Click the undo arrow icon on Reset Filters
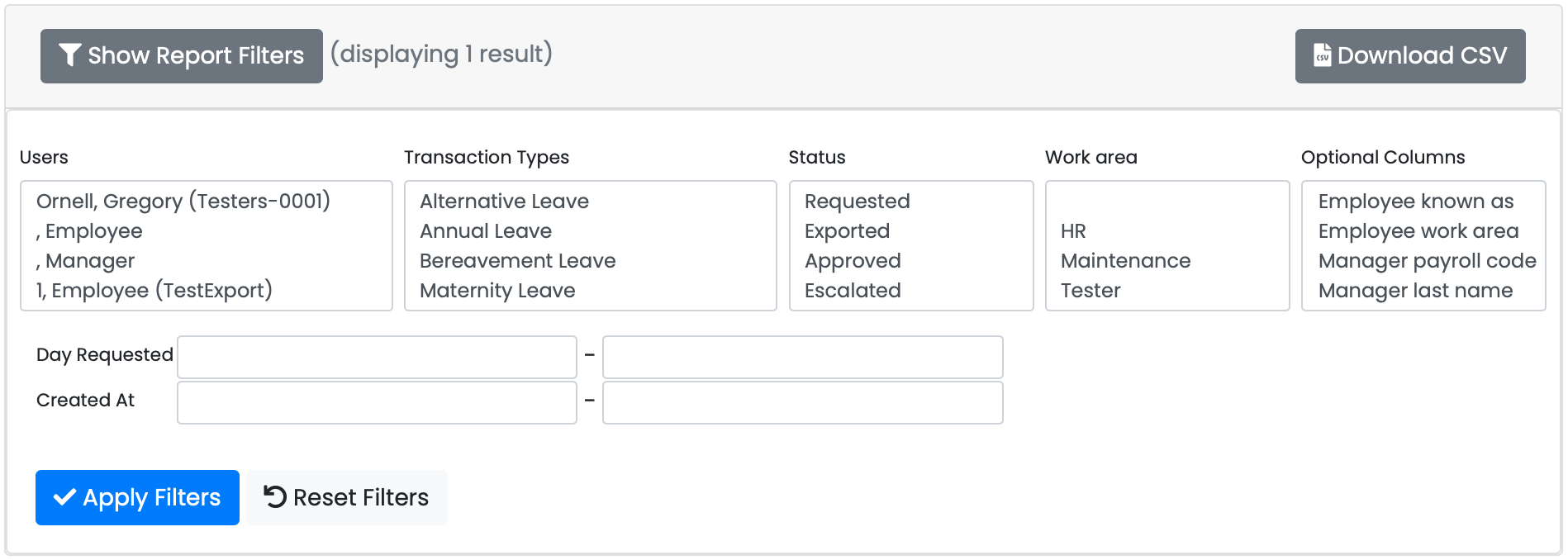 (275, 496)
